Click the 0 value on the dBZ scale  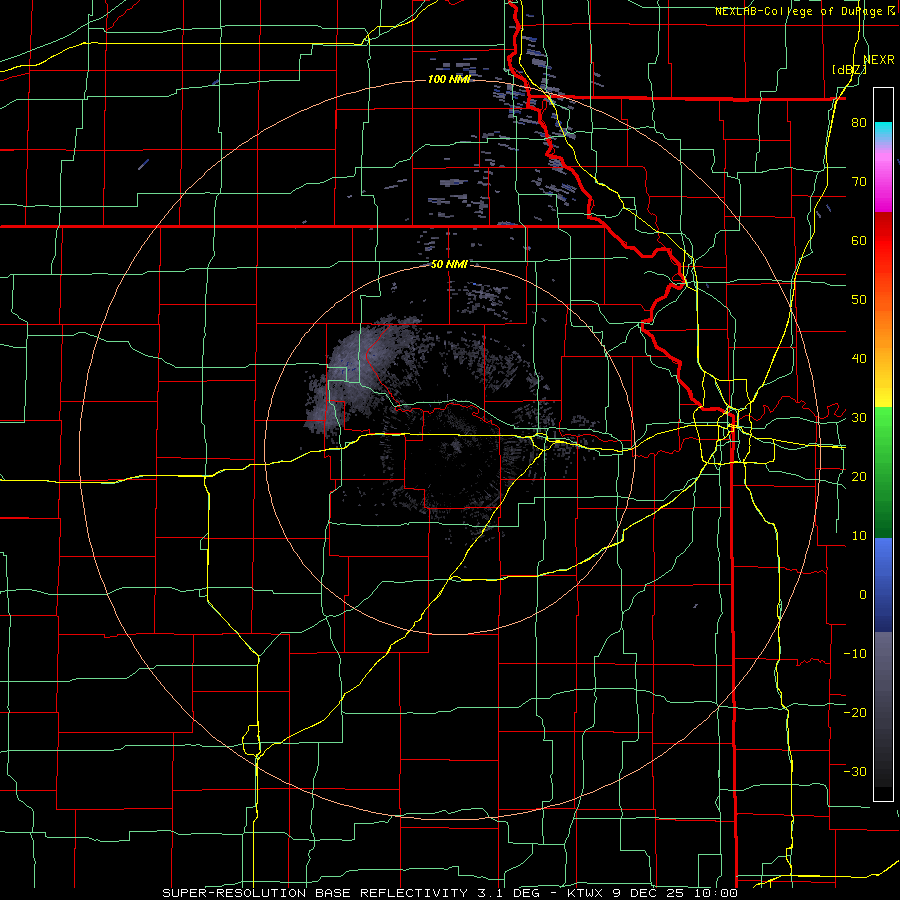point(863,595)
